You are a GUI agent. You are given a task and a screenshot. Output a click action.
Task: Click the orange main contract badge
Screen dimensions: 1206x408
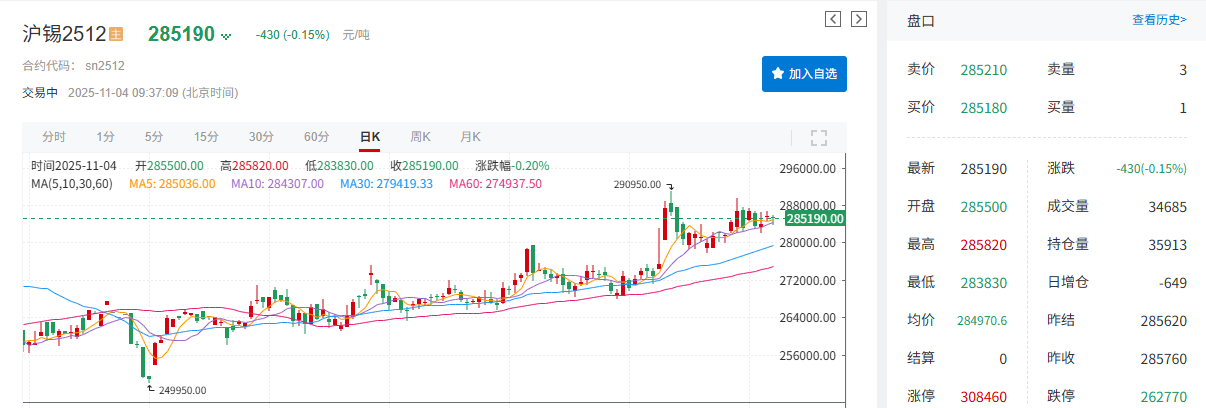pyautogui.click(x=116, y=34)
